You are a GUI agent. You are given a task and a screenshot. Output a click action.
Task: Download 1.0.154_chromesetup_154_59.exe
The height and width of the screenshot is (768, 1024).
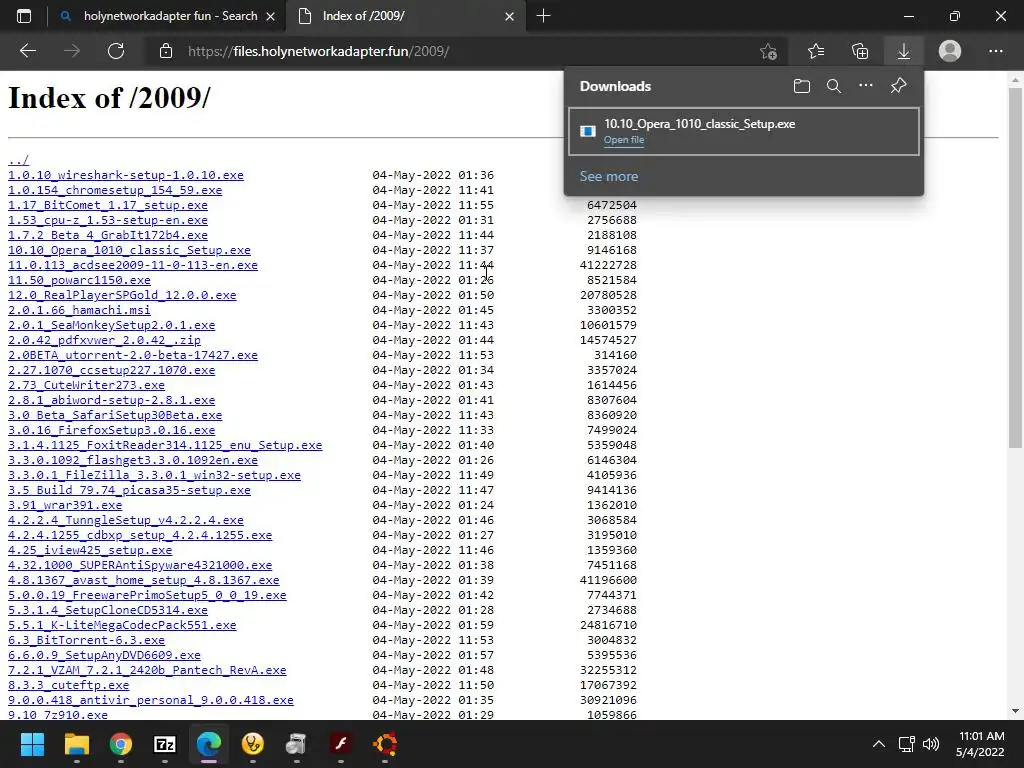(x=115, y=190)
